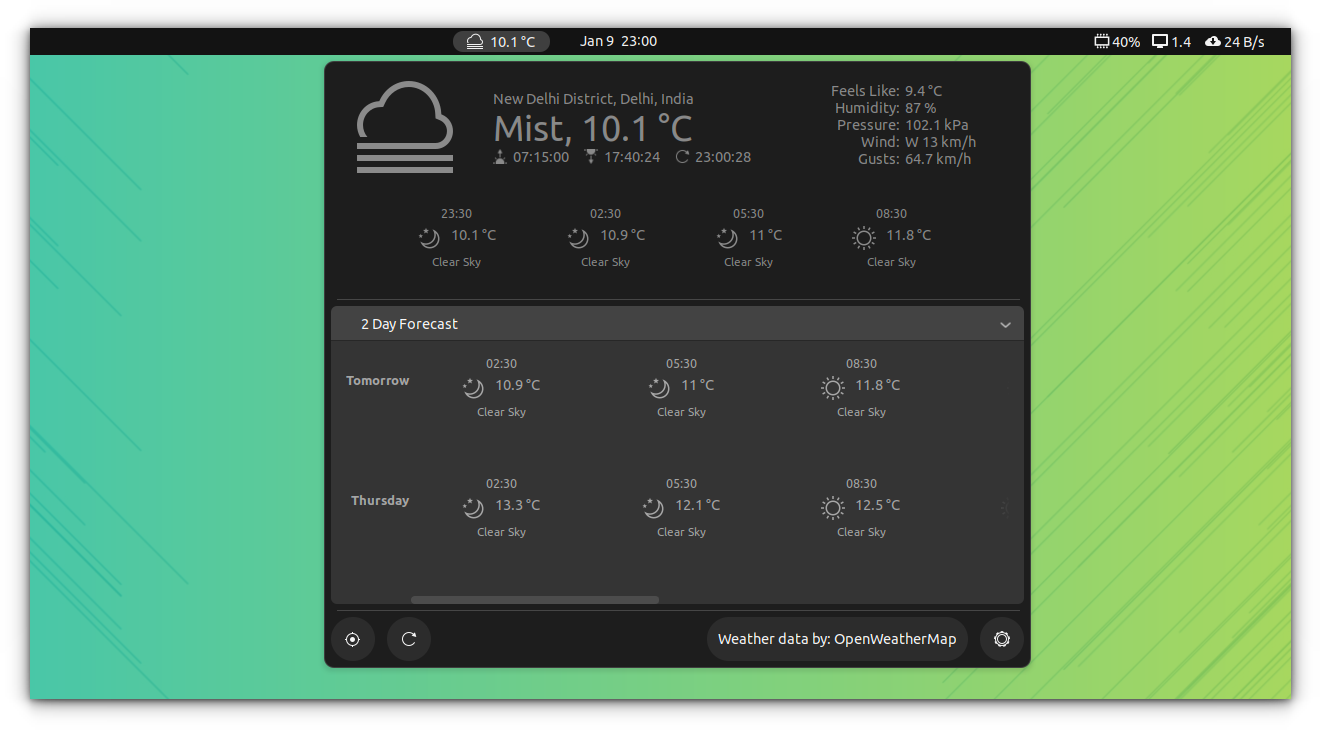The height and width of the screenshot is (731, 1321).
Task: Open the weather extension settings gear
Action: point(1002,639)
